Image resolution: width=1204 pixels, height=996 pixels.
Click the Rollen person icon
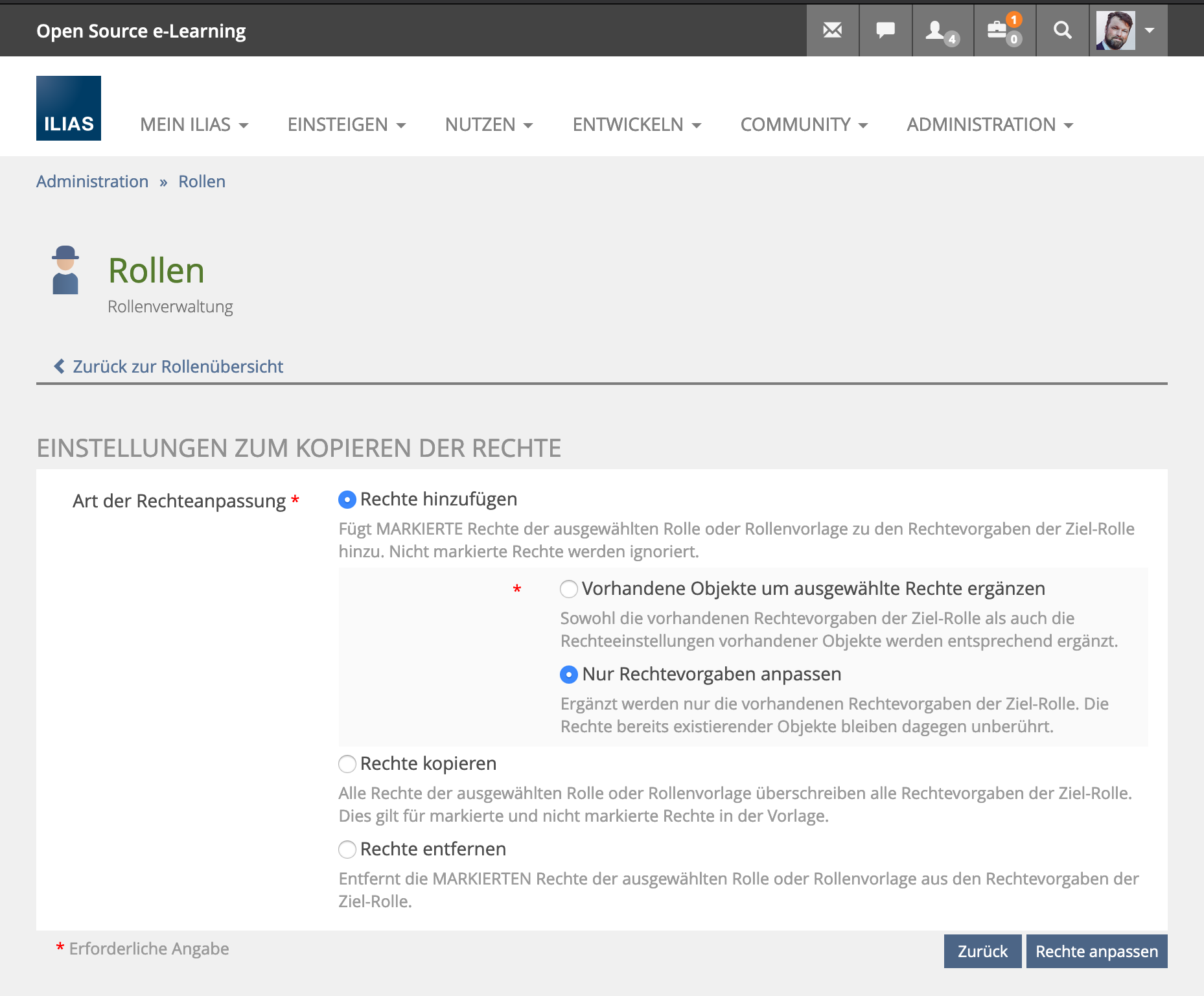coord(65,270)
